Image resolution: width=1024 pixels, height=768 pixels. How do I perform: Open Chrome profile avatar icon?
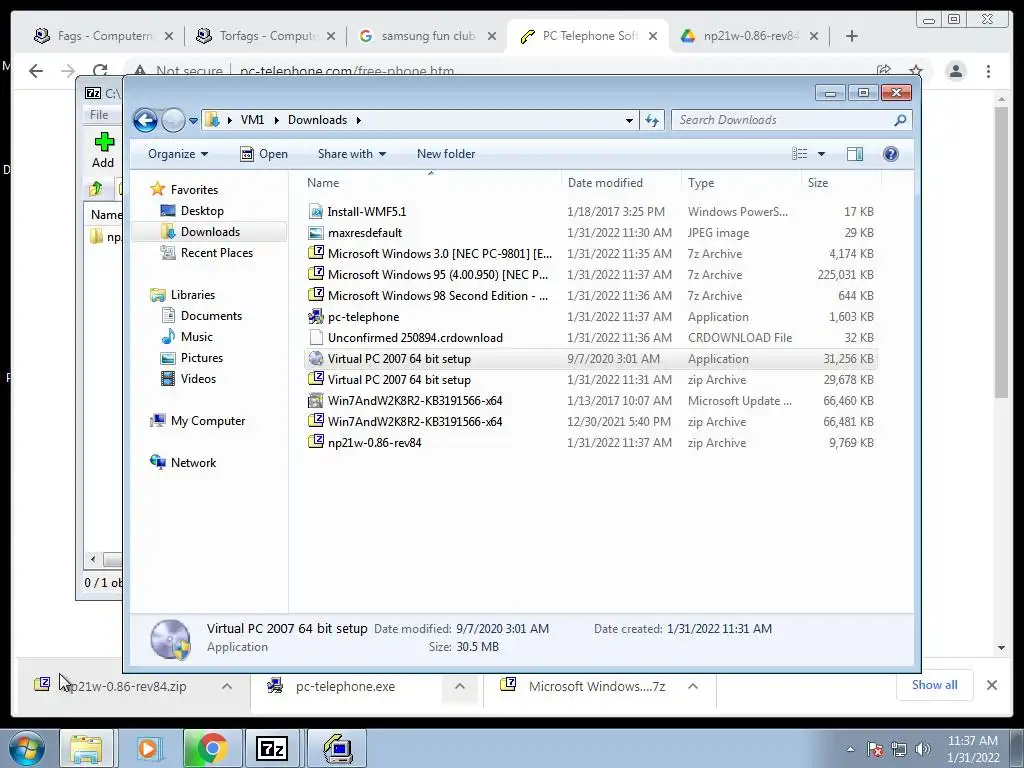[x=955, y=71]
